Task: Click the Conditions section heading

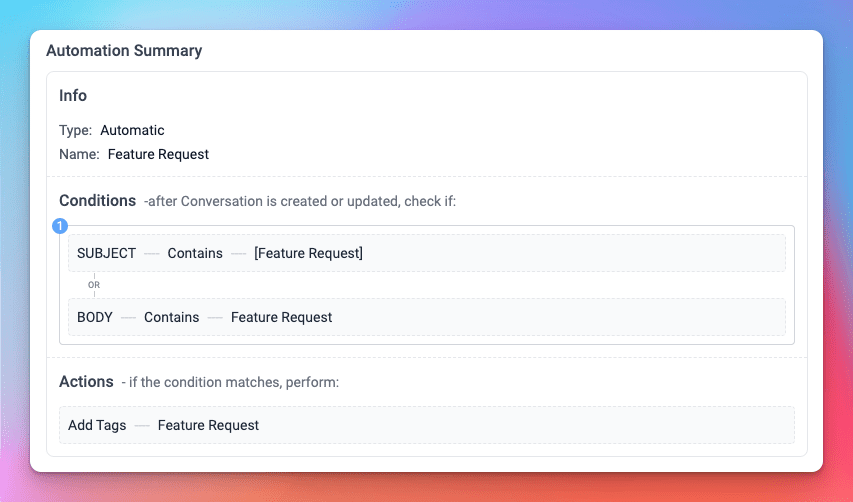Action: click(97, 201)
